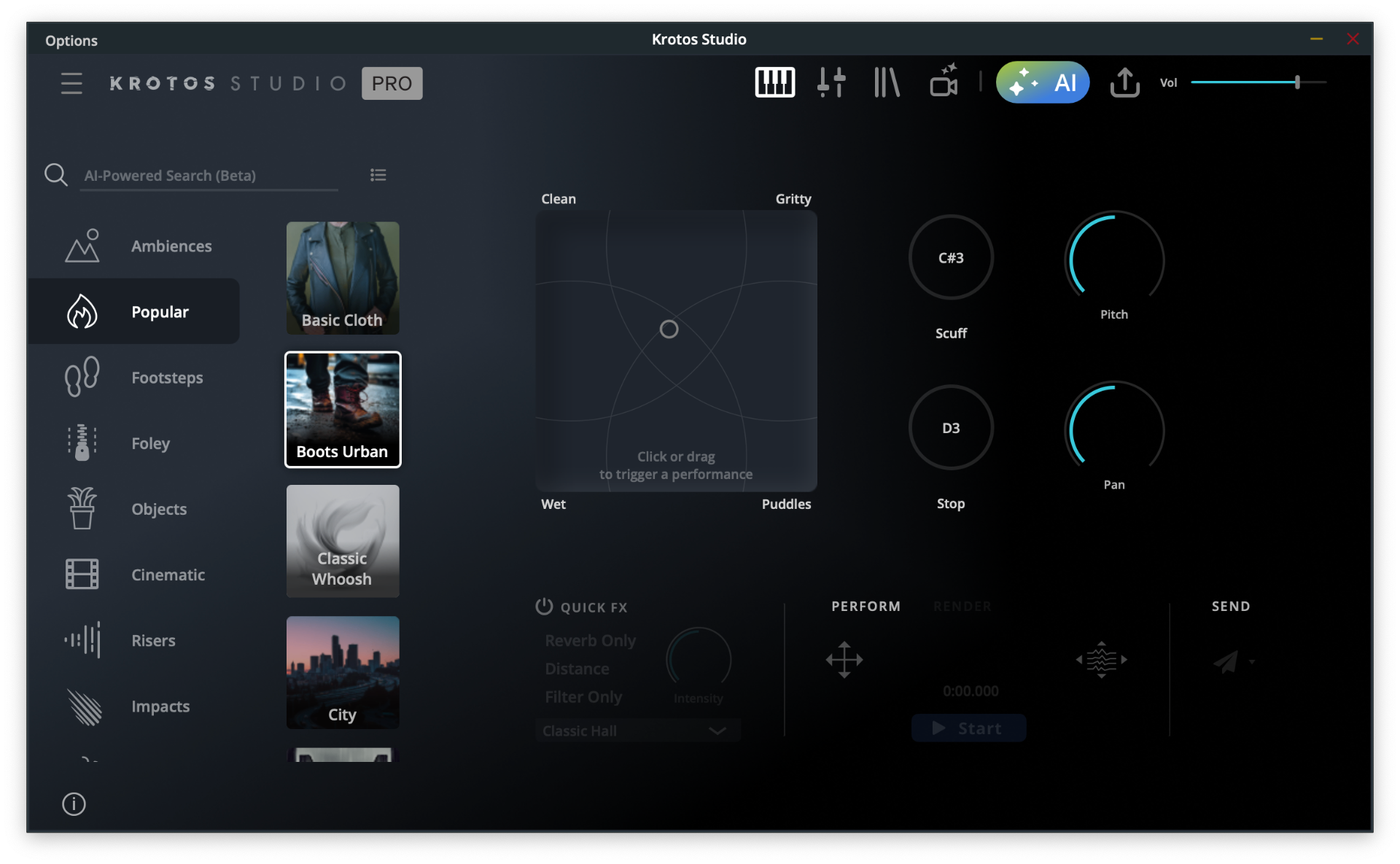
Task: Choose the City preset thumbnail
Action: (343, 672)
